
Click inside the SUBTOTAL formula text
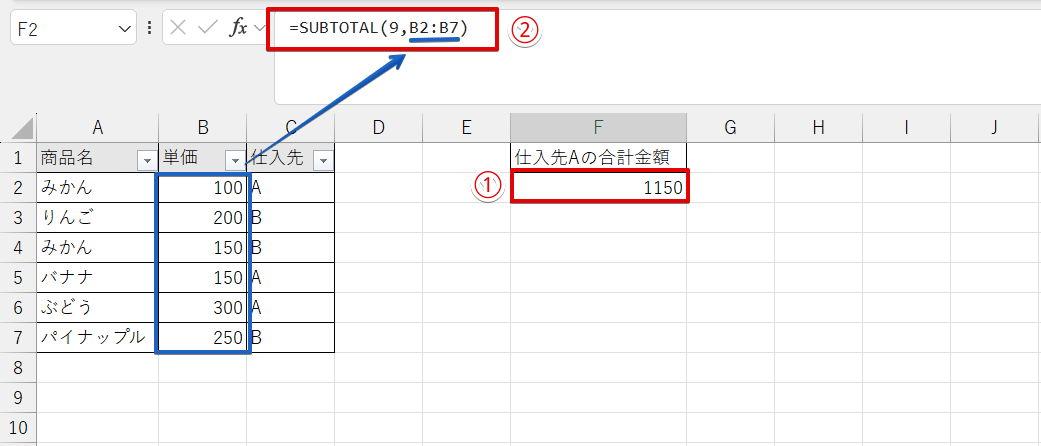[378, 29]
